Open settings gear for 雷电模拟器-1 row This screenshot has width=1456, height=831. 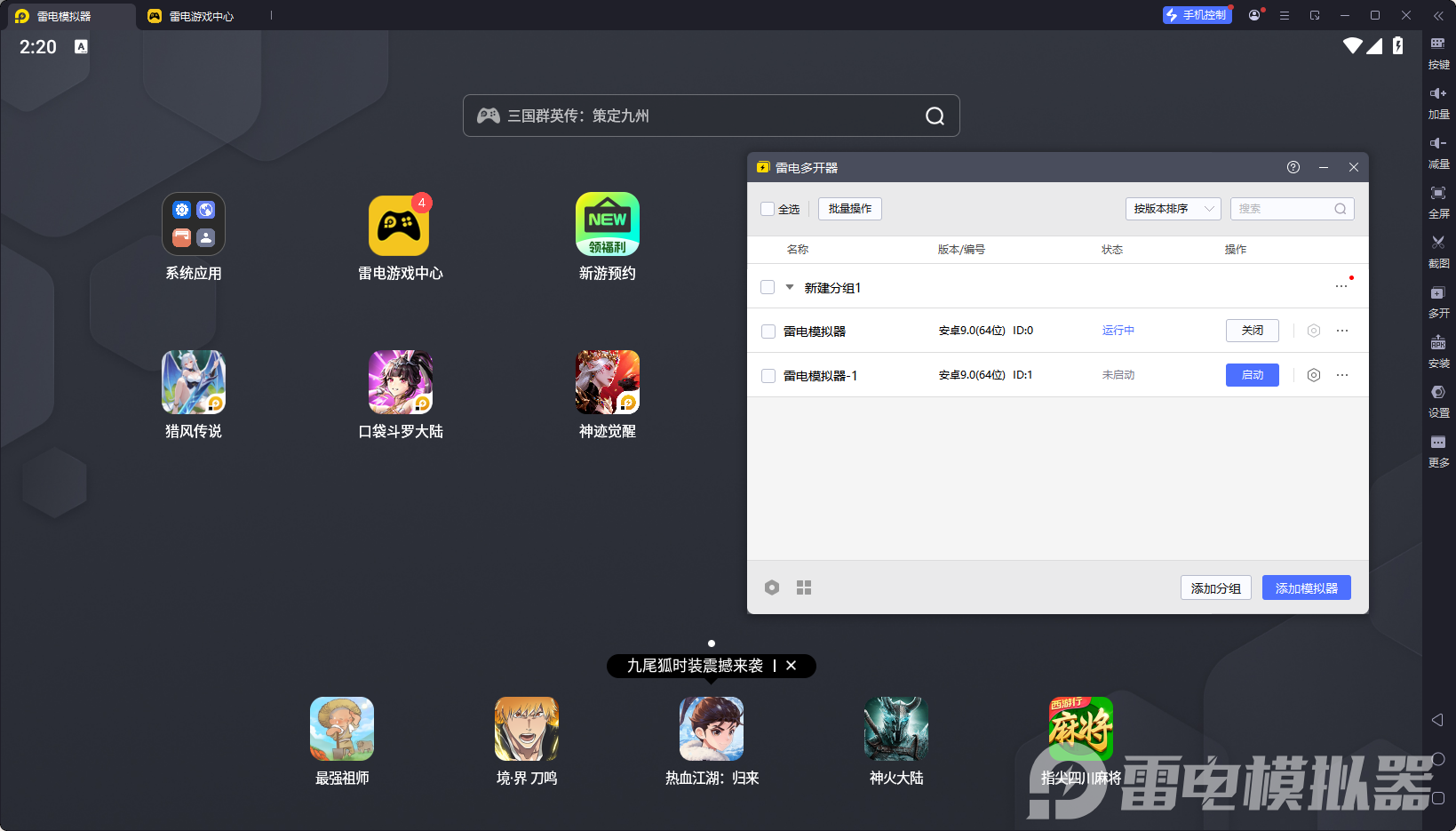point(1314,375)
